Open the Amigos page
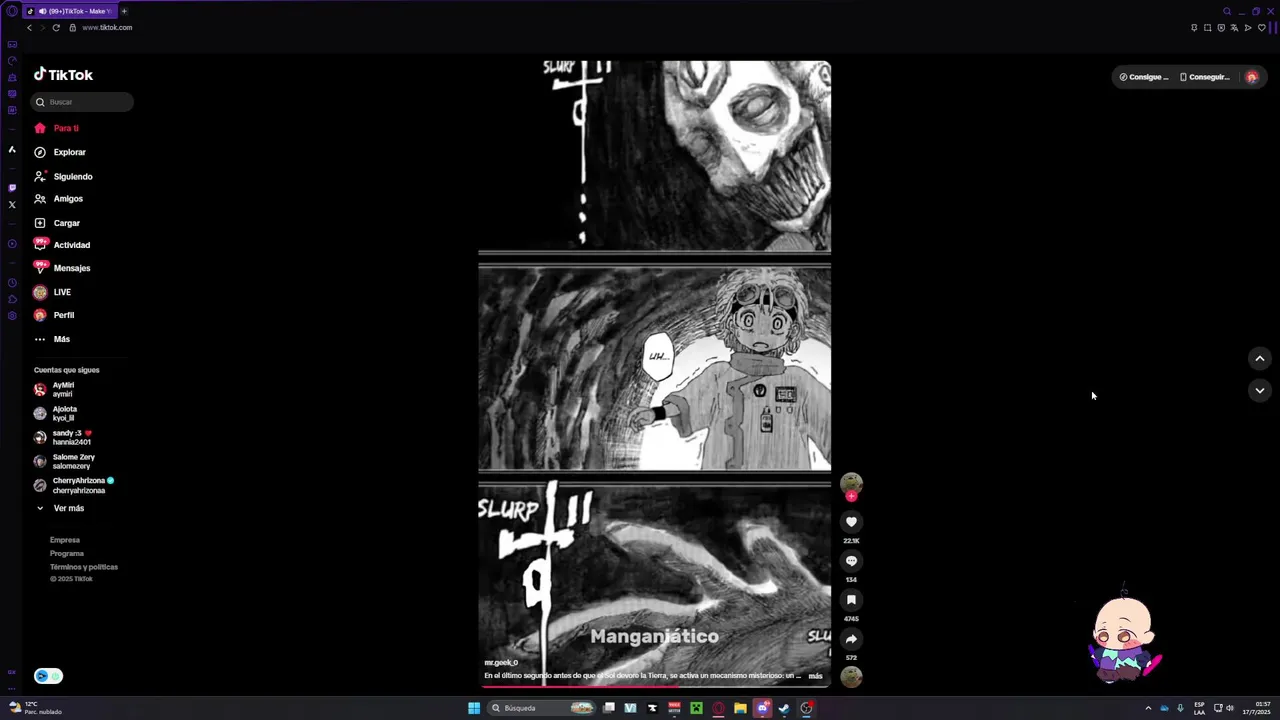The width and height of the screenshot is (1280, 720). (58, 199)
